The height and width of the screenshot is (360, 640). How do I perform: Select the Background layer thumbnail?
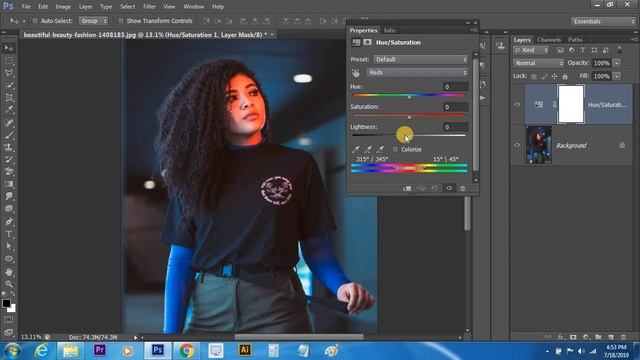point(539,145)
